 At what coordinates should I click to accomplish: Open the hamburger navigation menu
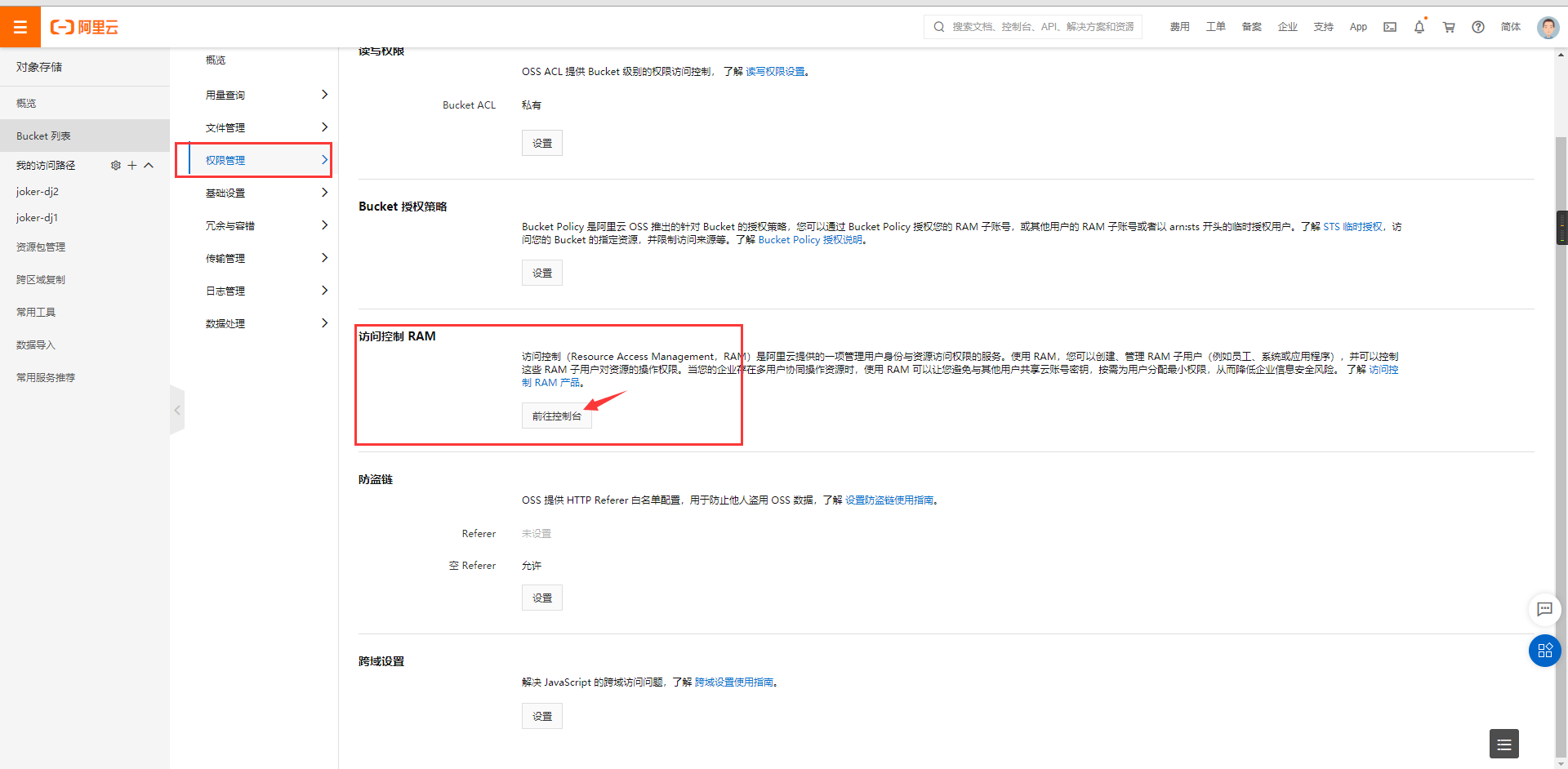(20, 25)
